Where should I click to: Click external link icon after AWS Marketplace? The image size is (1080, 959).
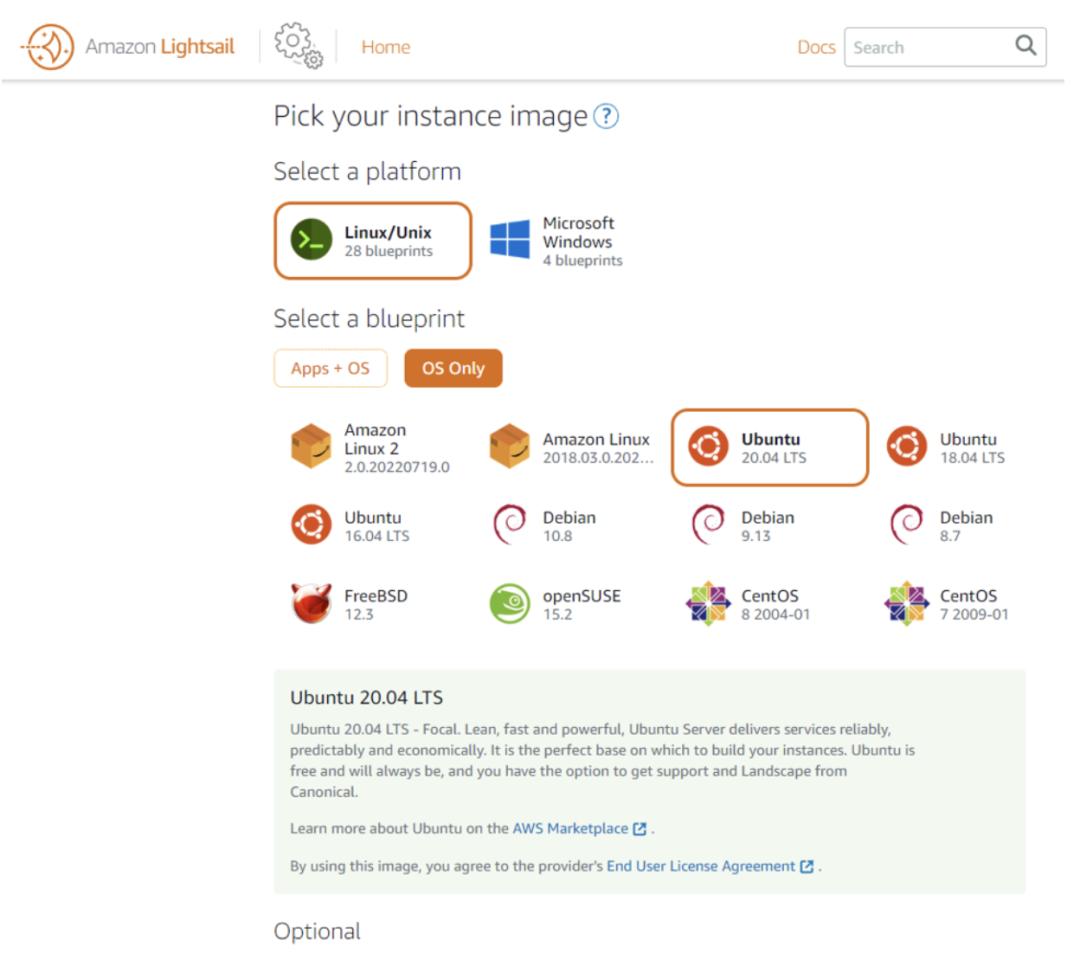pos(639,829)
